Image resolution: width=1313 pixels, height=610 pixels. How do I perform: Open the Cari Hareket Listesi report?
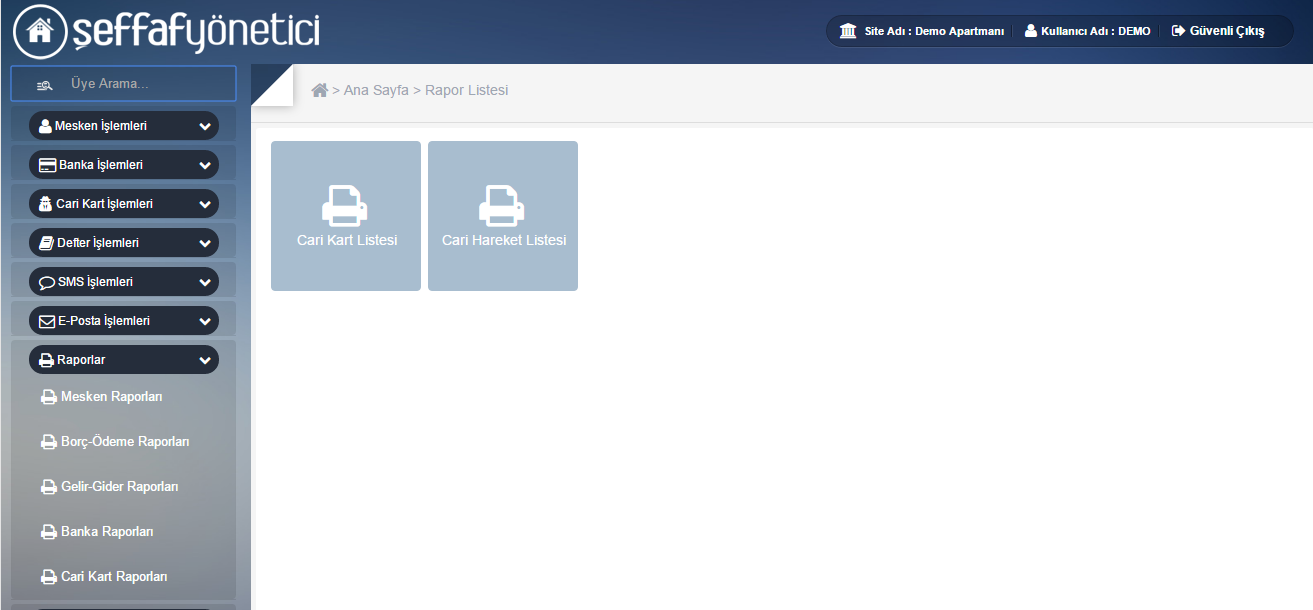(503, 216)
